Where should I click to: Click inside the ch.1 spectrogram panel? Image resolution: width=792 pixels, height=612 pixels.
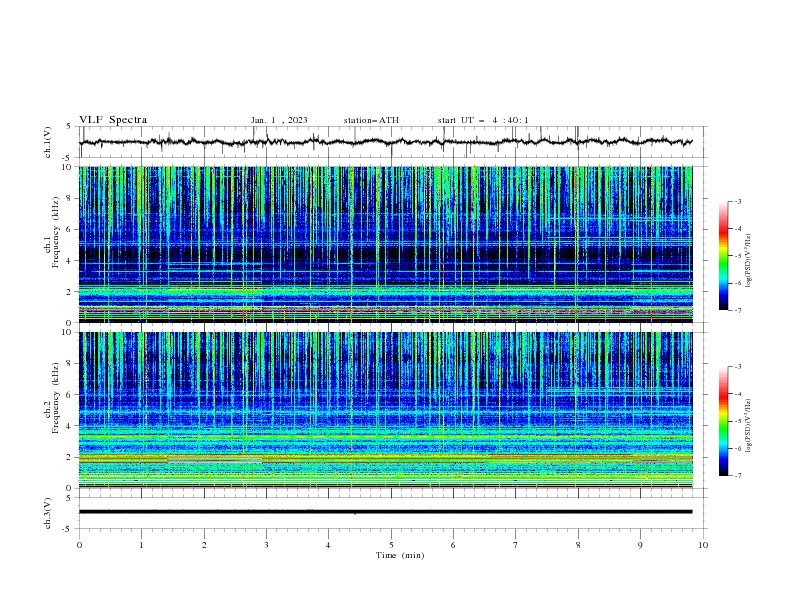pyautogui.click(x=385, y=244)
